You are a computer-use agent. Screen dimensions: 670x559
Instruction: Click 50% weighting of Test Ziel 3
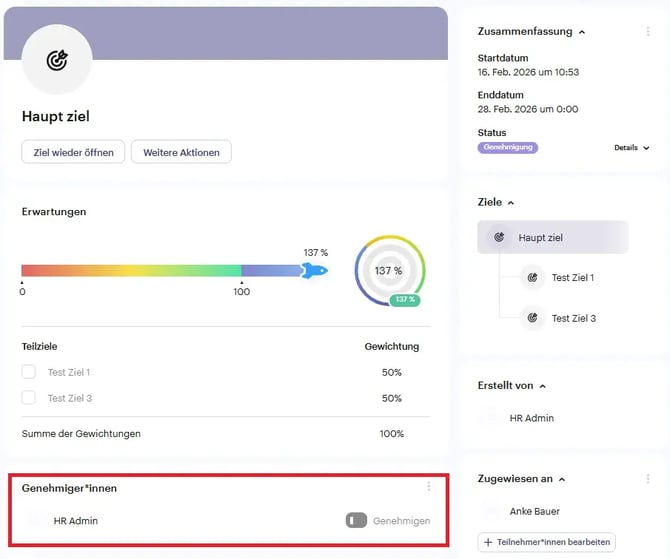tap(391, 398)
